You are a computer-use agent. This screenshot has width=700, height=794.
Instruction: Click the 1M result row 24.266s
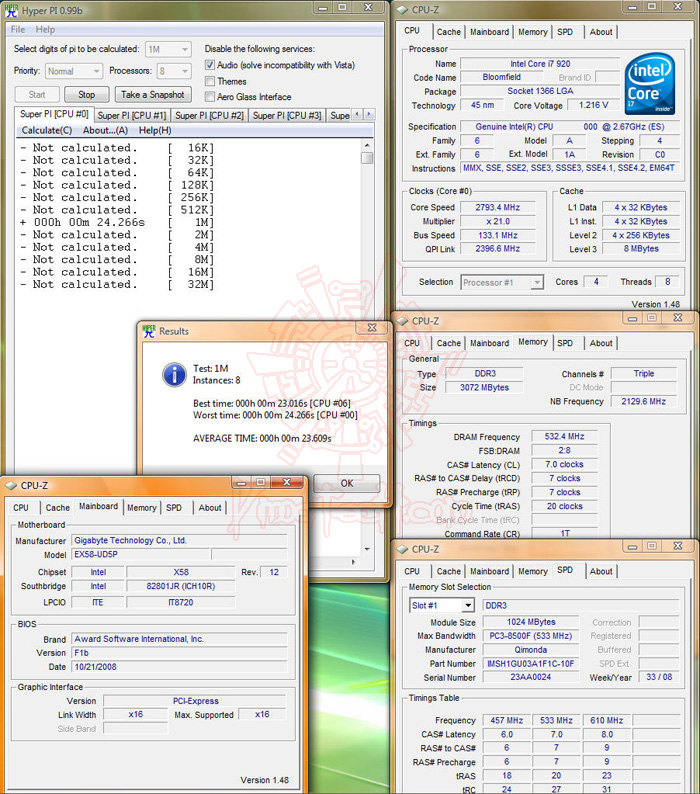118,222
